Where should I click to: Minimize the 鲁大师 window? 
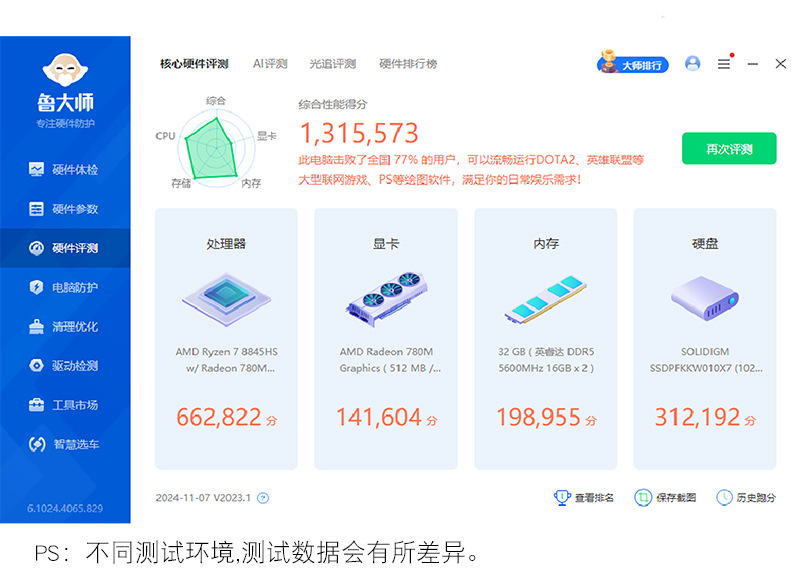tap(753, 64)
